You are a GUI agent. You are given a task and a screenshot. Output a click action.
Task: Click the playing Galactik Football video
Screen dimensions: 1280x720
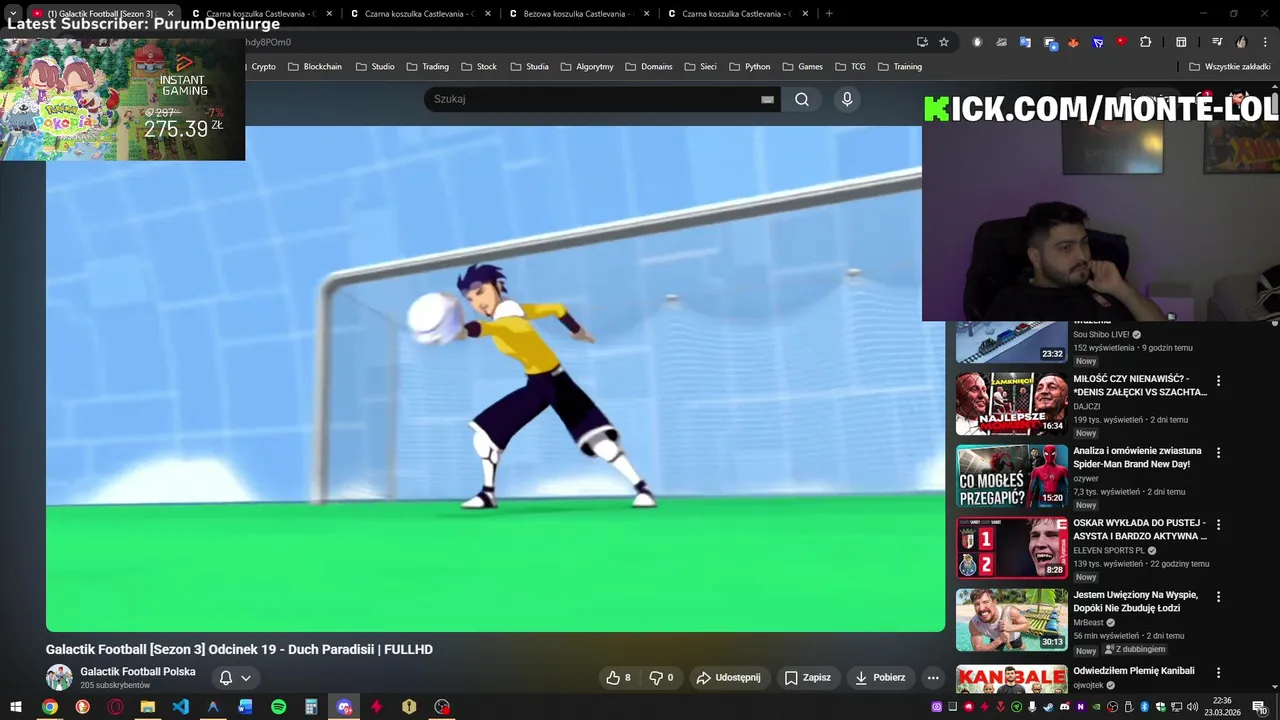pos(495,379)
